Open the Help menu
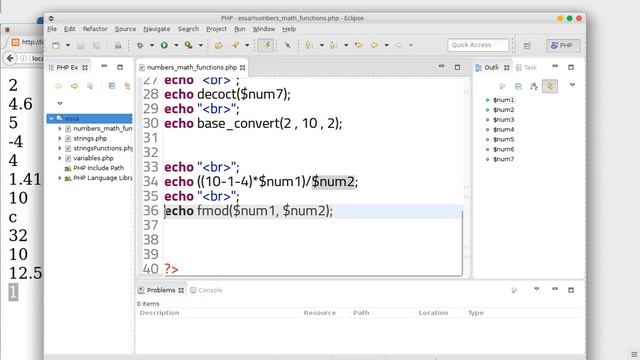The width and height of the screenshot is (640, 360). pos(289,29)
